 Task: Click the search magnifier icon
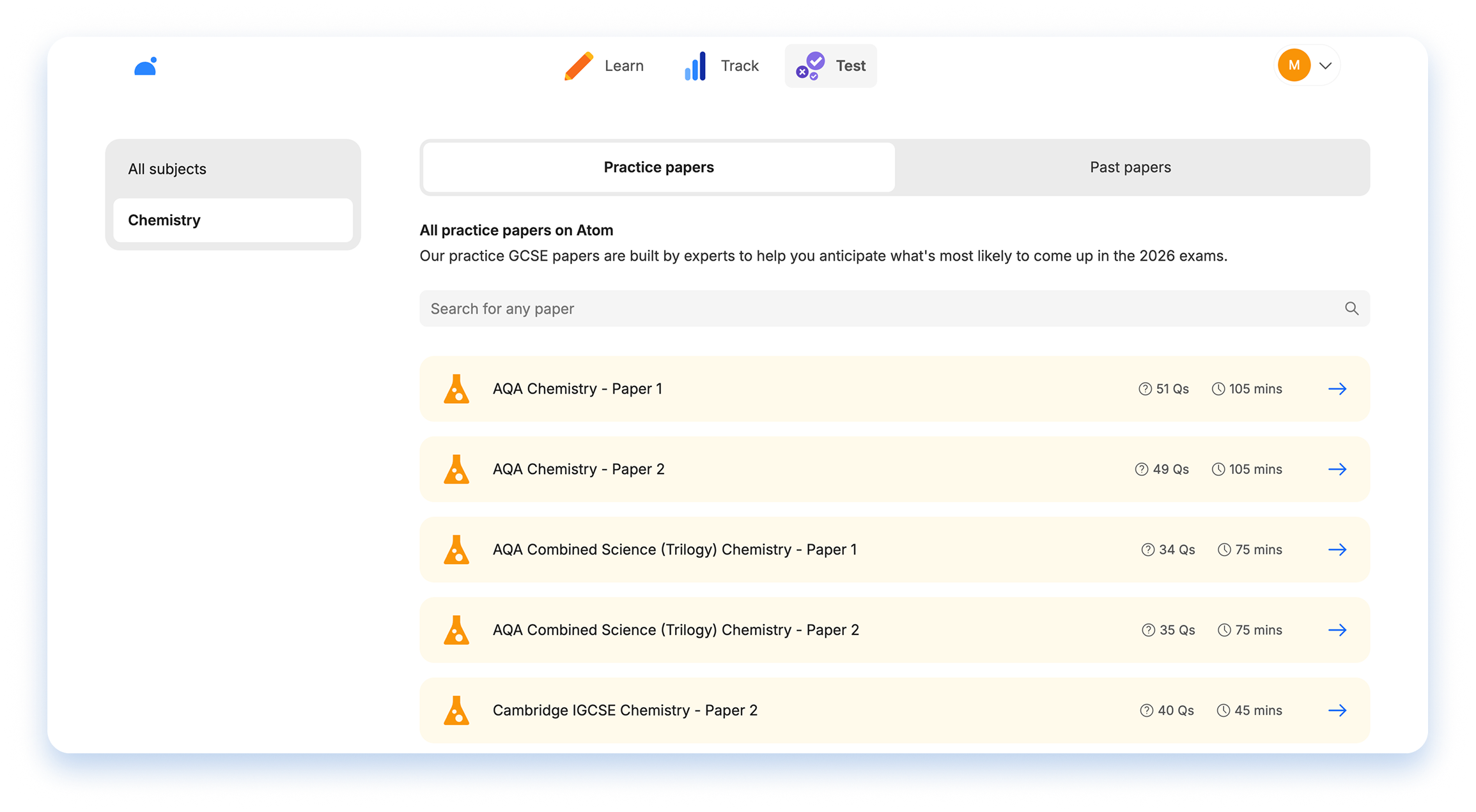1351,309
